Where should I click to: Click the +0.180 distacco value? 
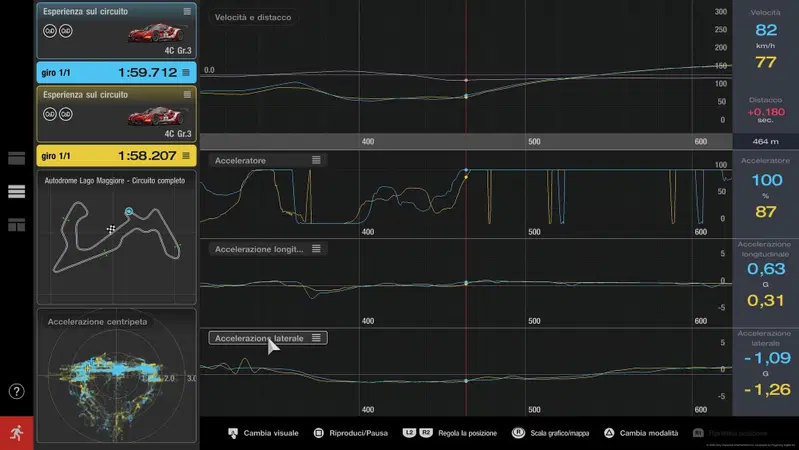tap(766, 112)
